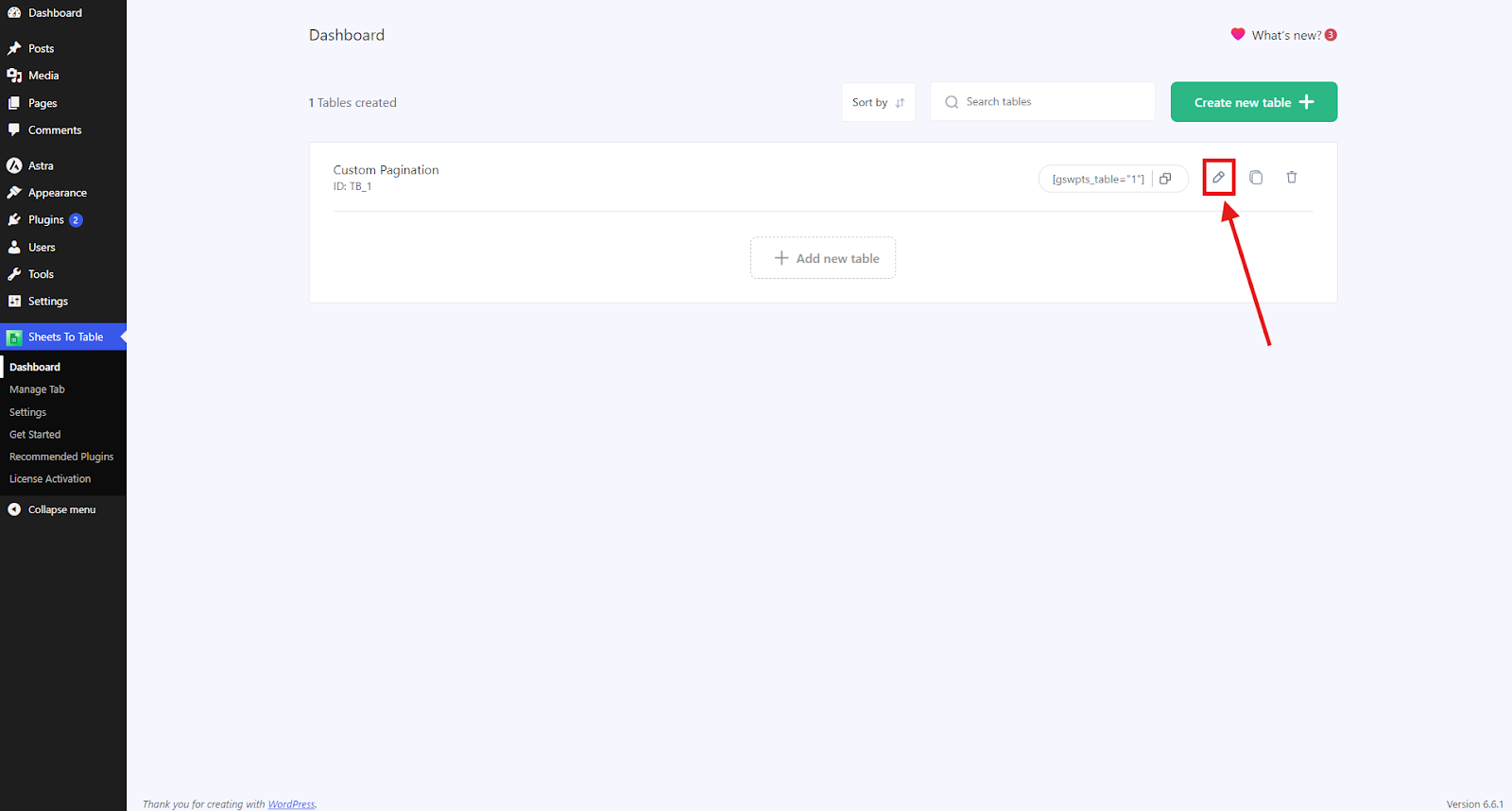
Task: Open Recommended Plugins submenu
Action: (x=61, y=457)
